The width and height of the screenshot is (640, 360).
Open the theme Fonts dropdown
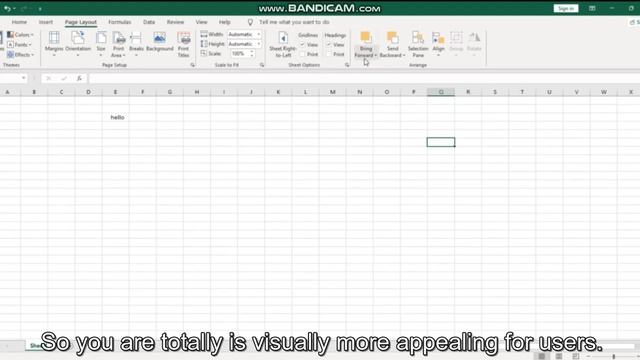click(19, 44)
